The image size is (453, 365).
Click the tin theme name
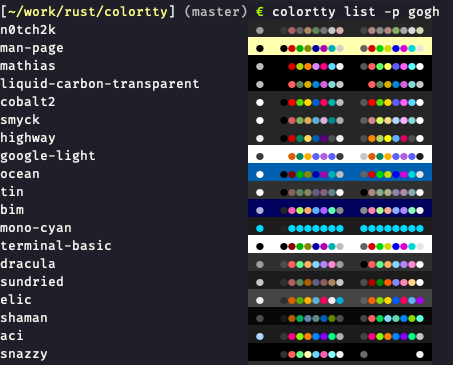coord(12,192)
